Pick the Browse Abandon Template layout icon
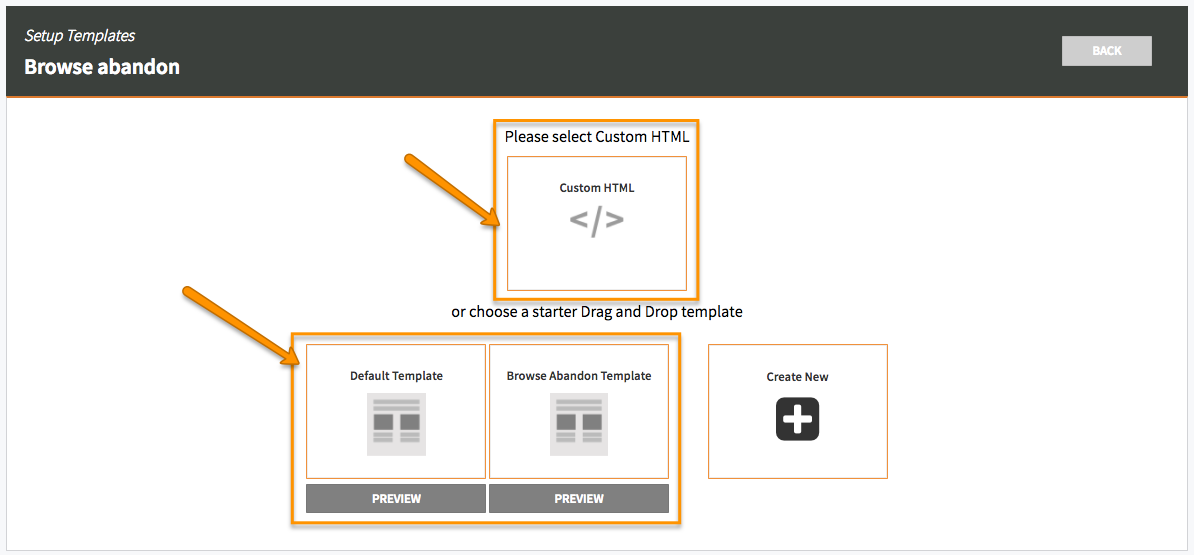 (579, 424)
